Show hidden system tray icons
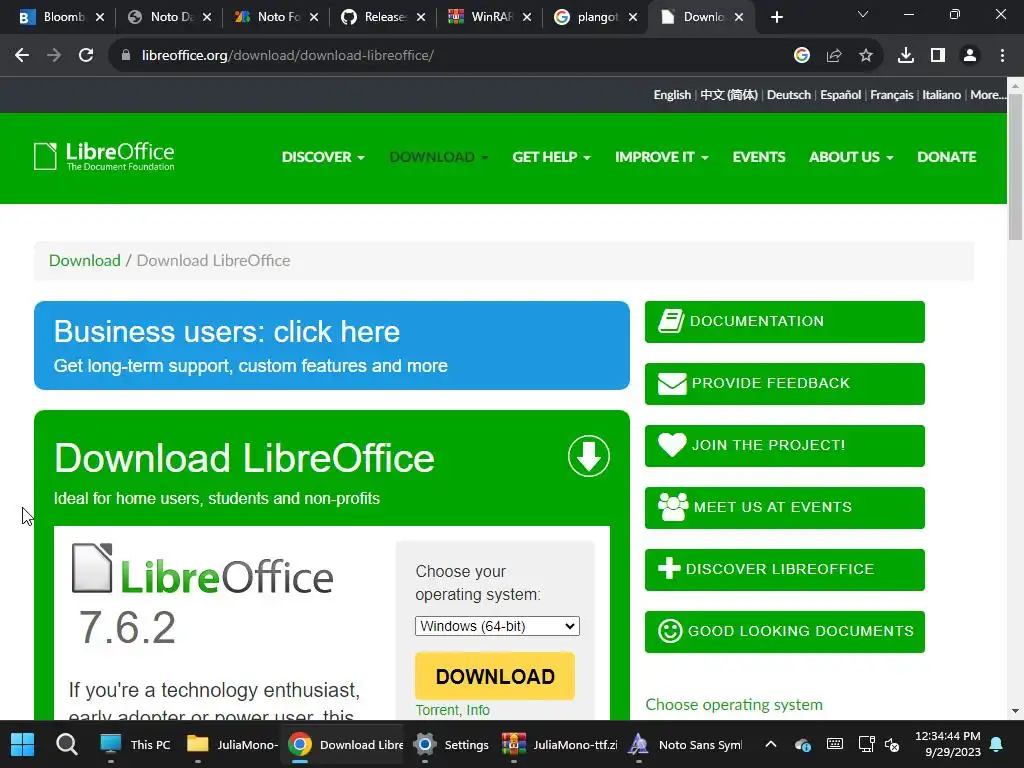Image resolution: width=1024 pixels, height=768 pixels. [x=771, y=744]
